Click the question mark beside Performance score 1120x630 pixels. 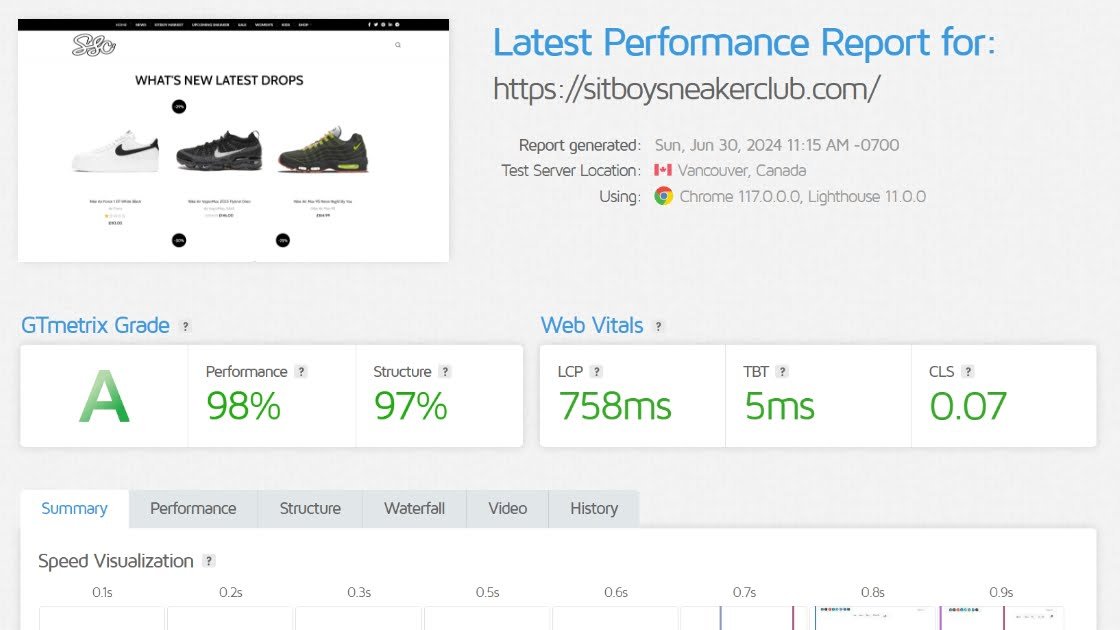click(x=301, y=372)
